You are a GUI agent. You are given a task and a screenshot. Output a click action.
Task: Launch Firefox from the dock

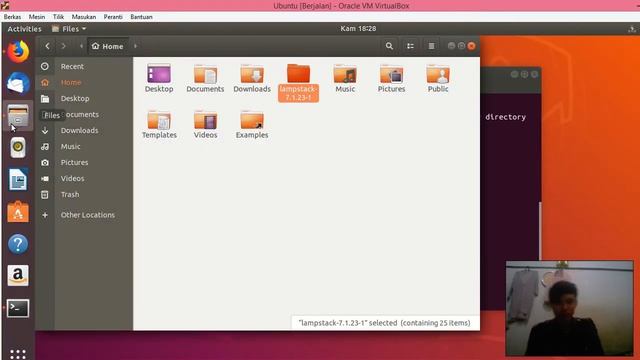[18, 51]
